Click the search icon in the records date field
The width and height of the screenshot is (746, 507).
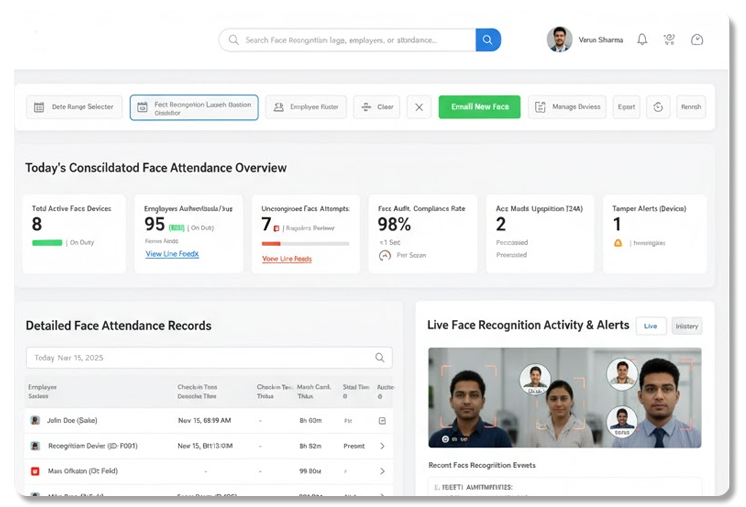380,357
